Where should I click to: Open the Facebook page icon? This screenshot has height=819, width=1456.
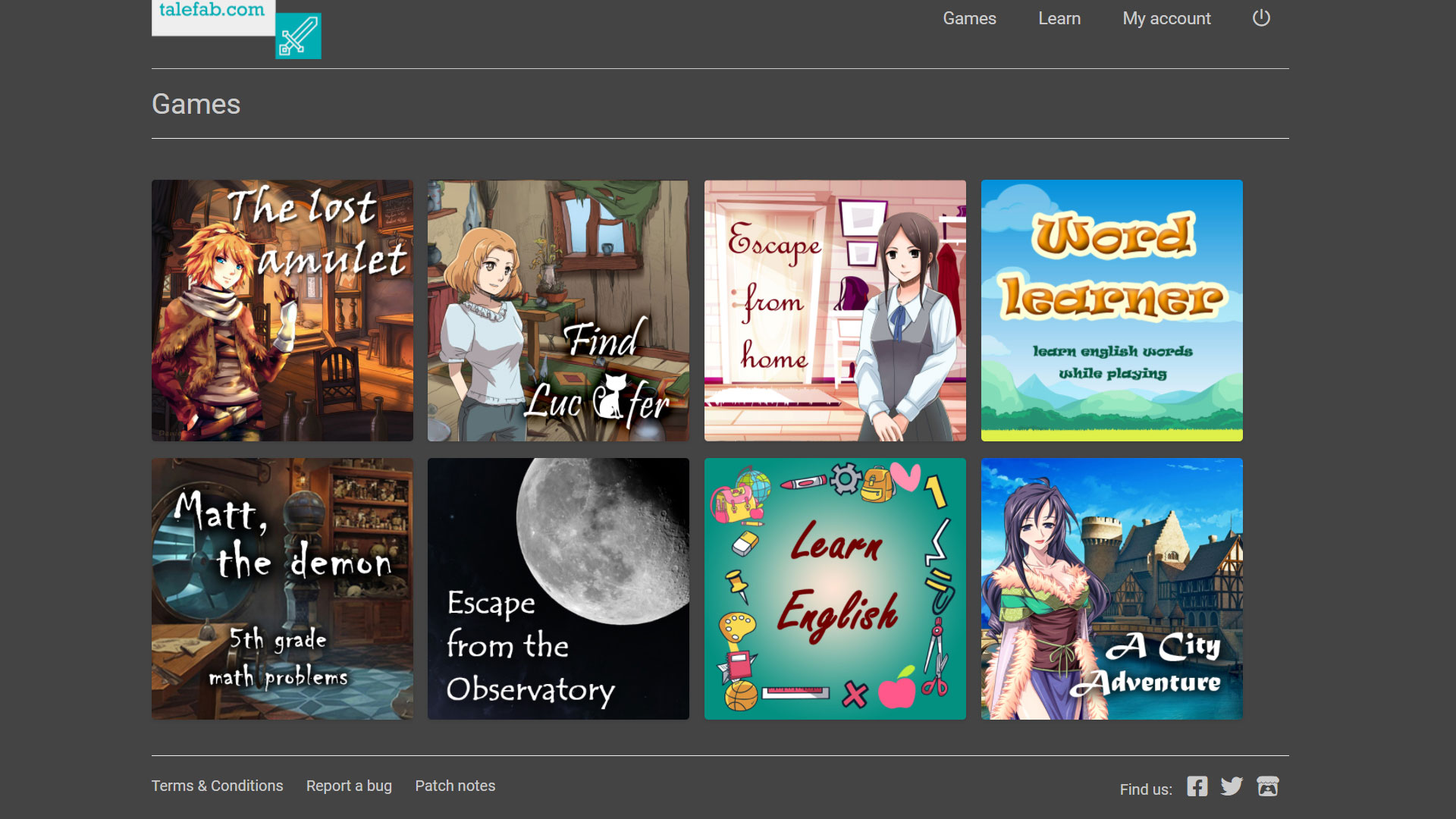click(x=1197, y=786)
